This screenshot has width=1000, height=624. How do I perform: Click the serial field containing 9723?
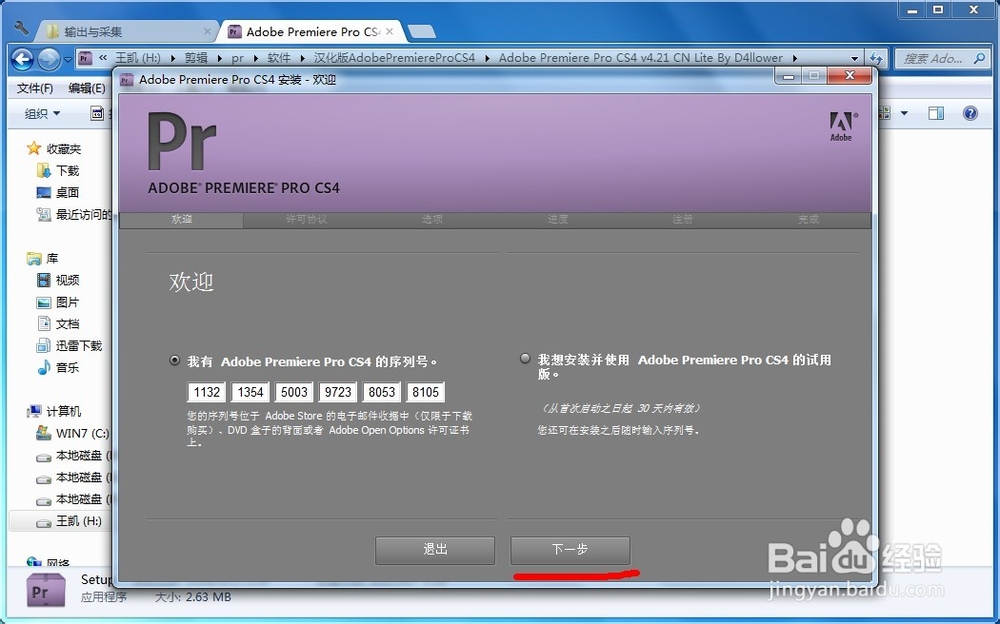coord(338,392)
